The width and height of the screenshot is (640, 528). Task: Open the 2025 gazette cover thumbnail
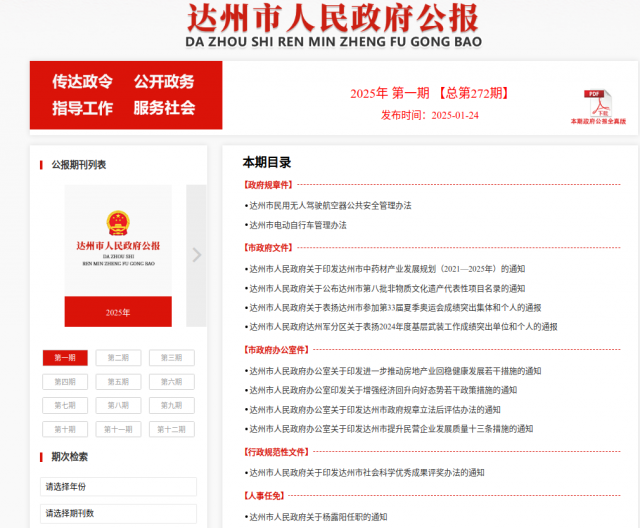tap(118, 256)
